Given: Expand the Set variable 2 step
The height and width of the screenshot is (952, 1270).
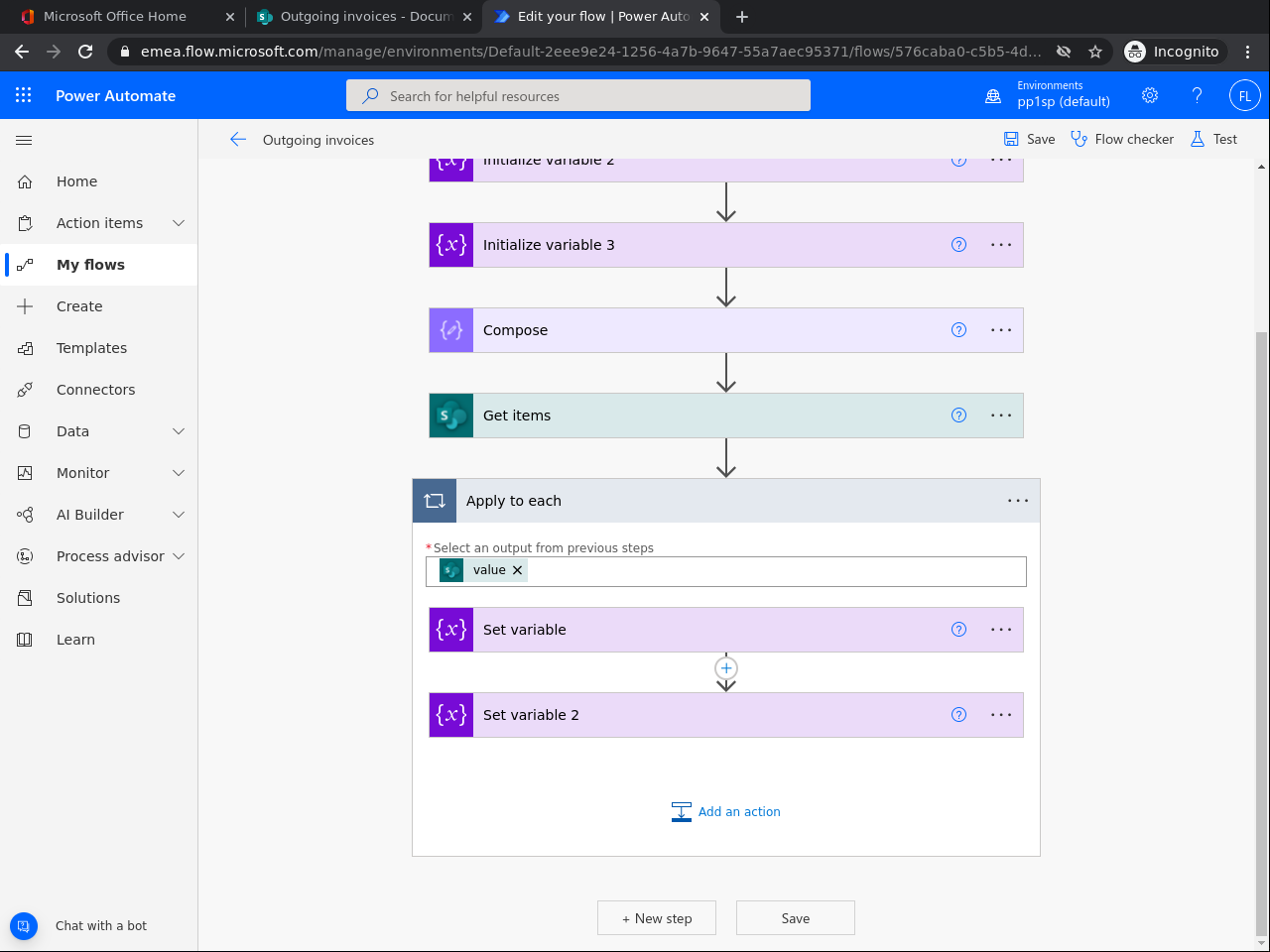Looking at the screenshot, I should click(x=726, y=715).
